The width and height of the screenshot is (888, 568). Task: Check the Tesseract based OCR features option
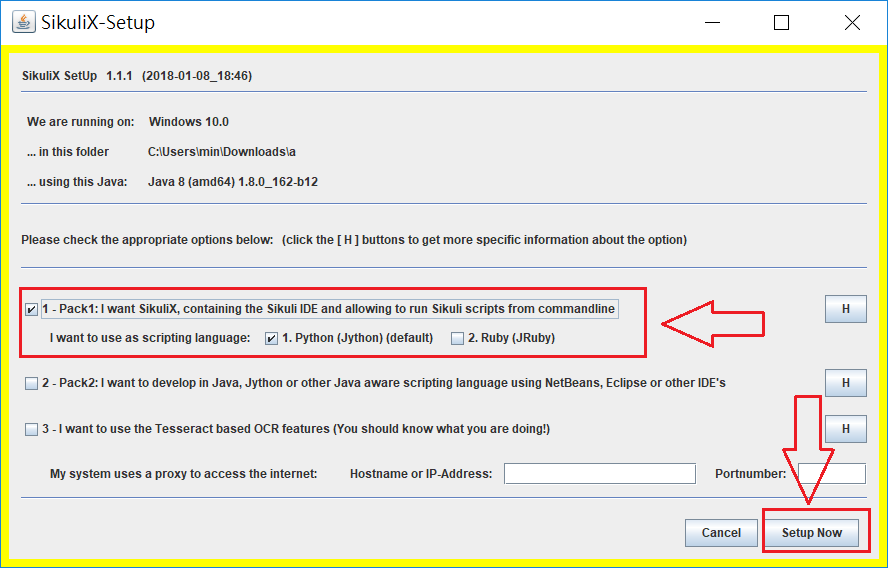click(x=32, y=429)
